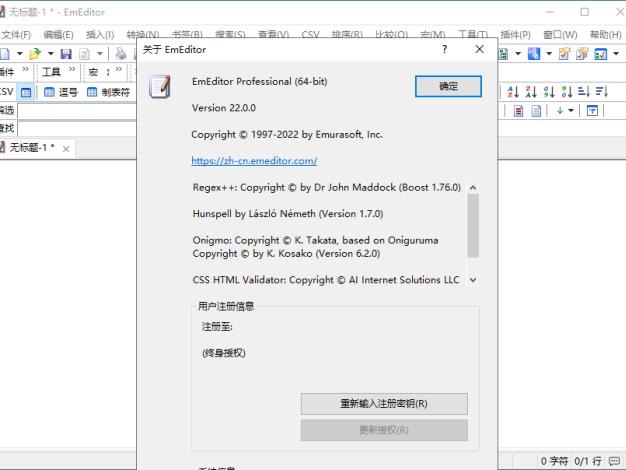626x470 pixels.
Task: Open dropdown next to red checkmark window icon
Action: tap(616, 54)
